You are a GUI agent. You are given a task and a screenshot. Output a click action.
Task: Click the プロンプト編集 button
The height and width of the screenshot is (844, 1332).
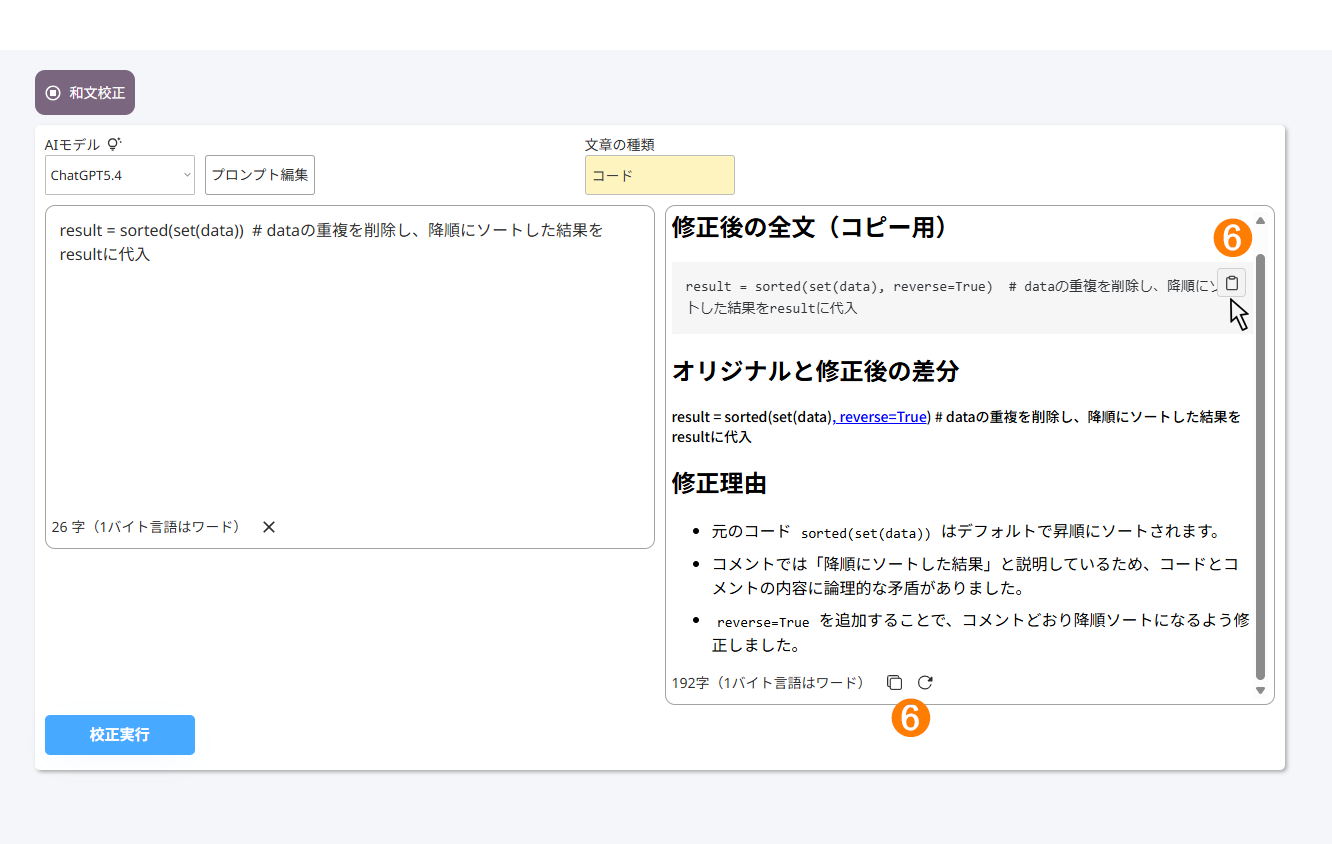pos(260,175)
